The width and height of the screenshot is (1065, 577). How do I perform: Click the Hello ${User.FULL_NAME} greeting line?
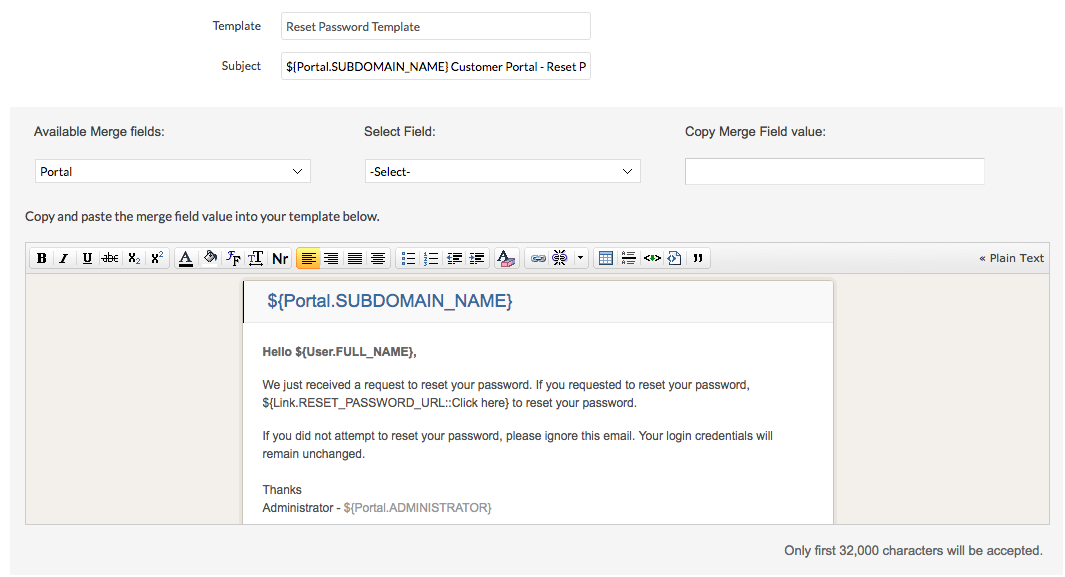pos(340,352)
